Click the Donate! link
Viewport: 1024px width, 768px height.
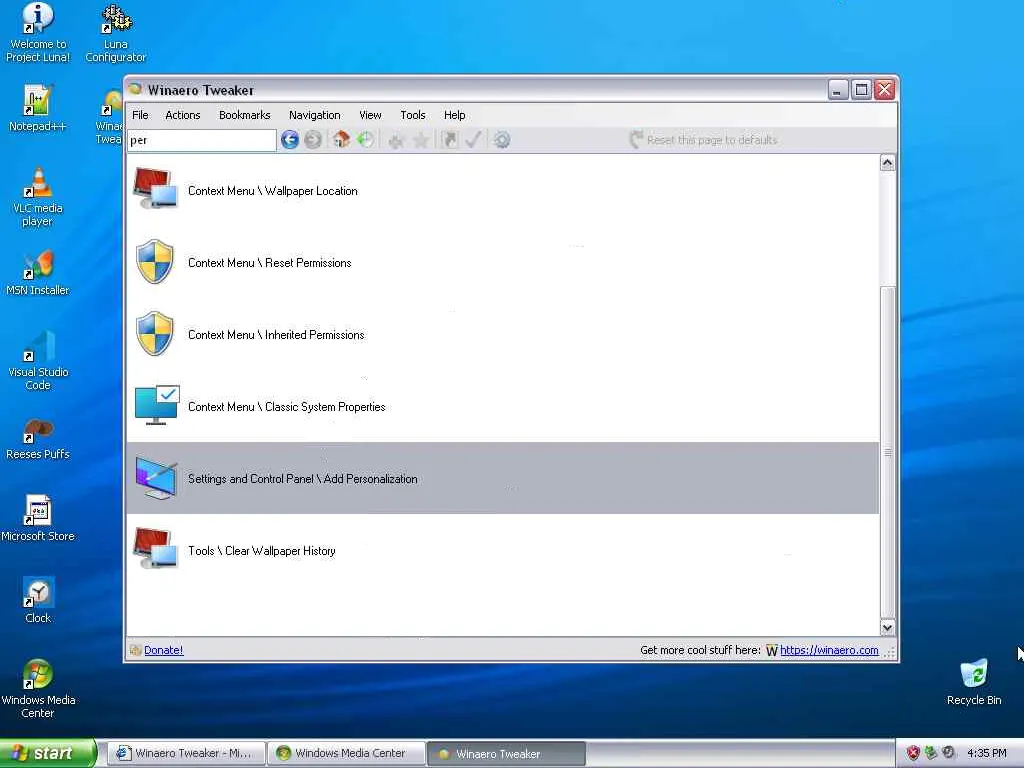(163, 650)
